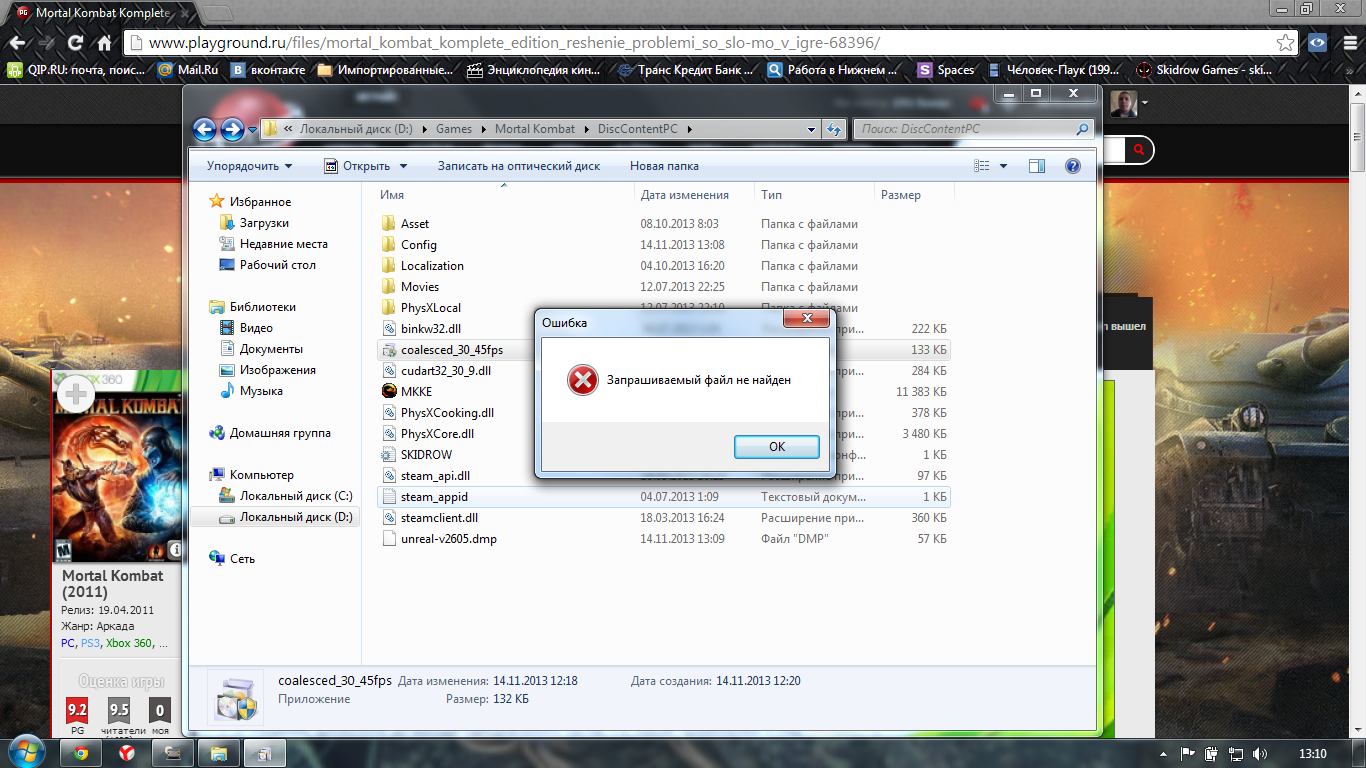Click the DiscContentPC search field
The image size is (1366, 768).
[972, 129]
